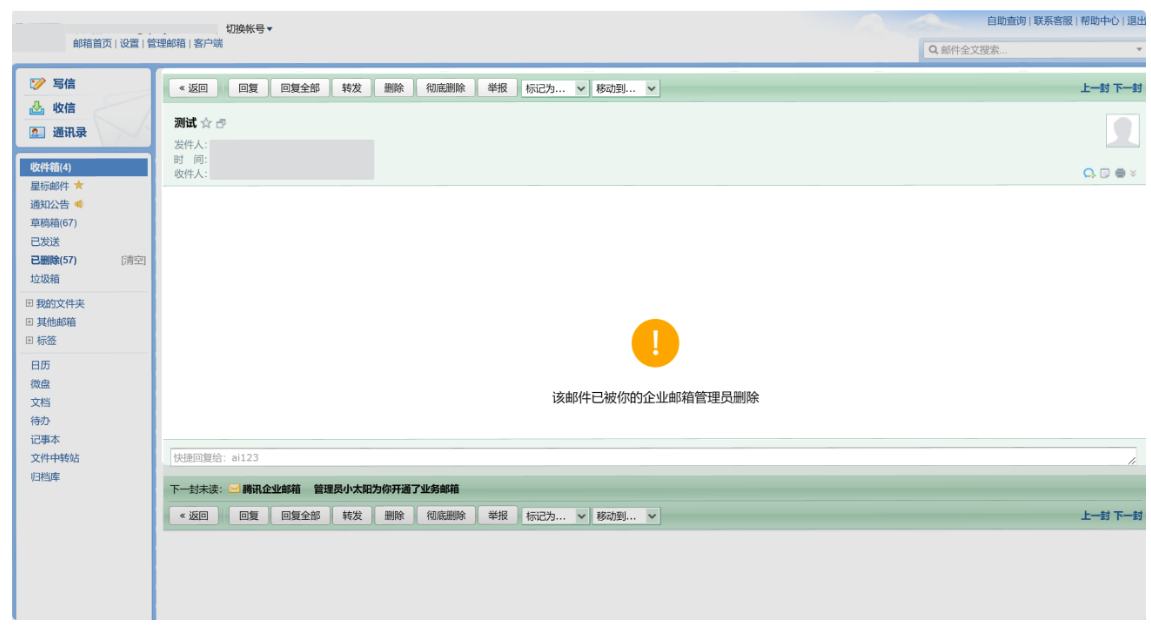Click the top toolbar 回复 button
This screenshot has height=630, width=1151.
coord(248,88)
